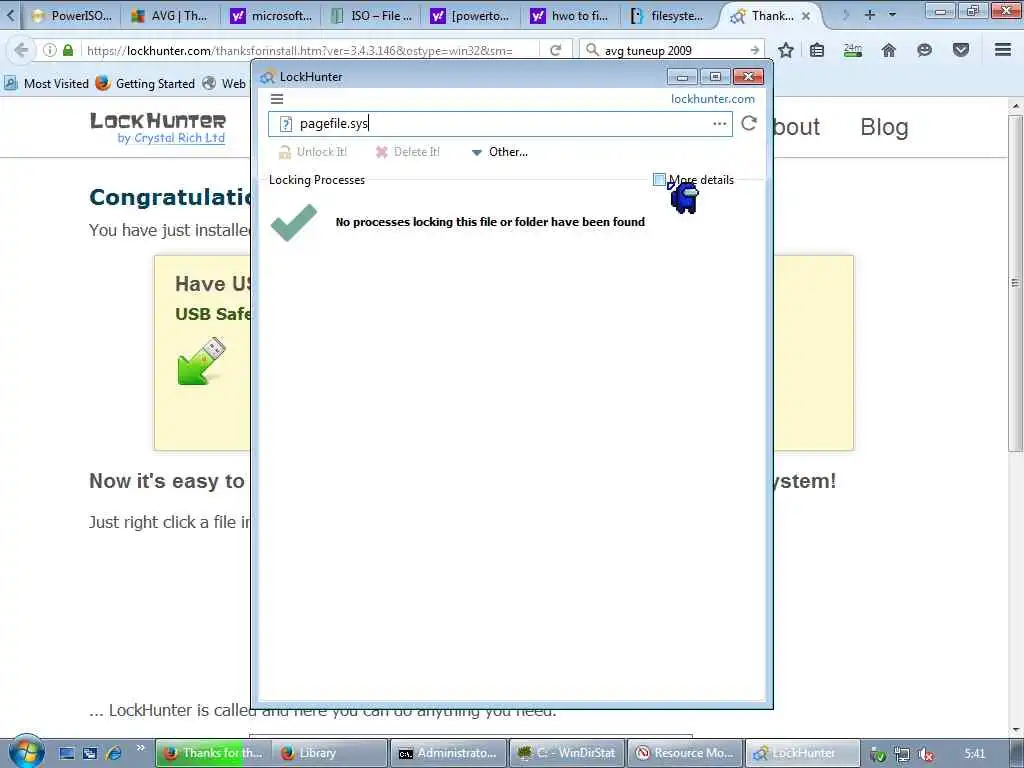Screen dimensions: 1024x768
Task: Click the 5:41 taskbar clock
Action: 974,754
